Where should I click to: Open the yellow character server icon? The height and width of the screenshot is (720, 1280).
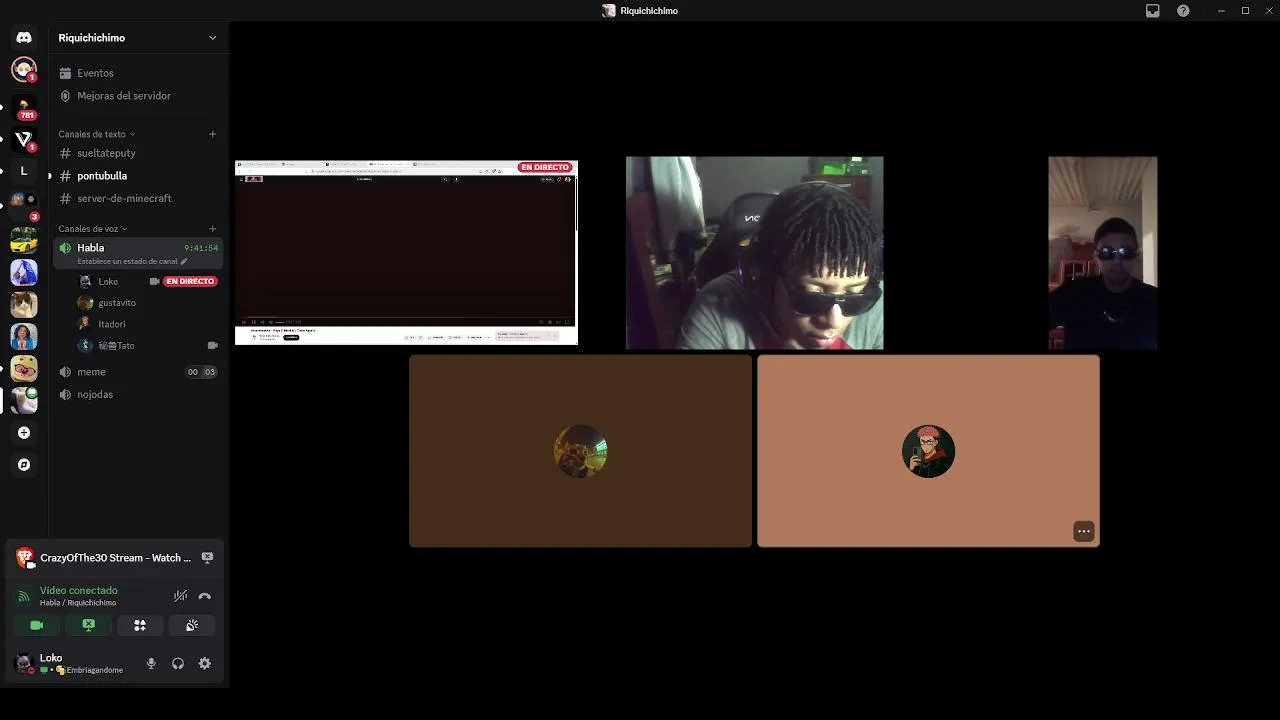pyautogui.click(x=24, y=368)
